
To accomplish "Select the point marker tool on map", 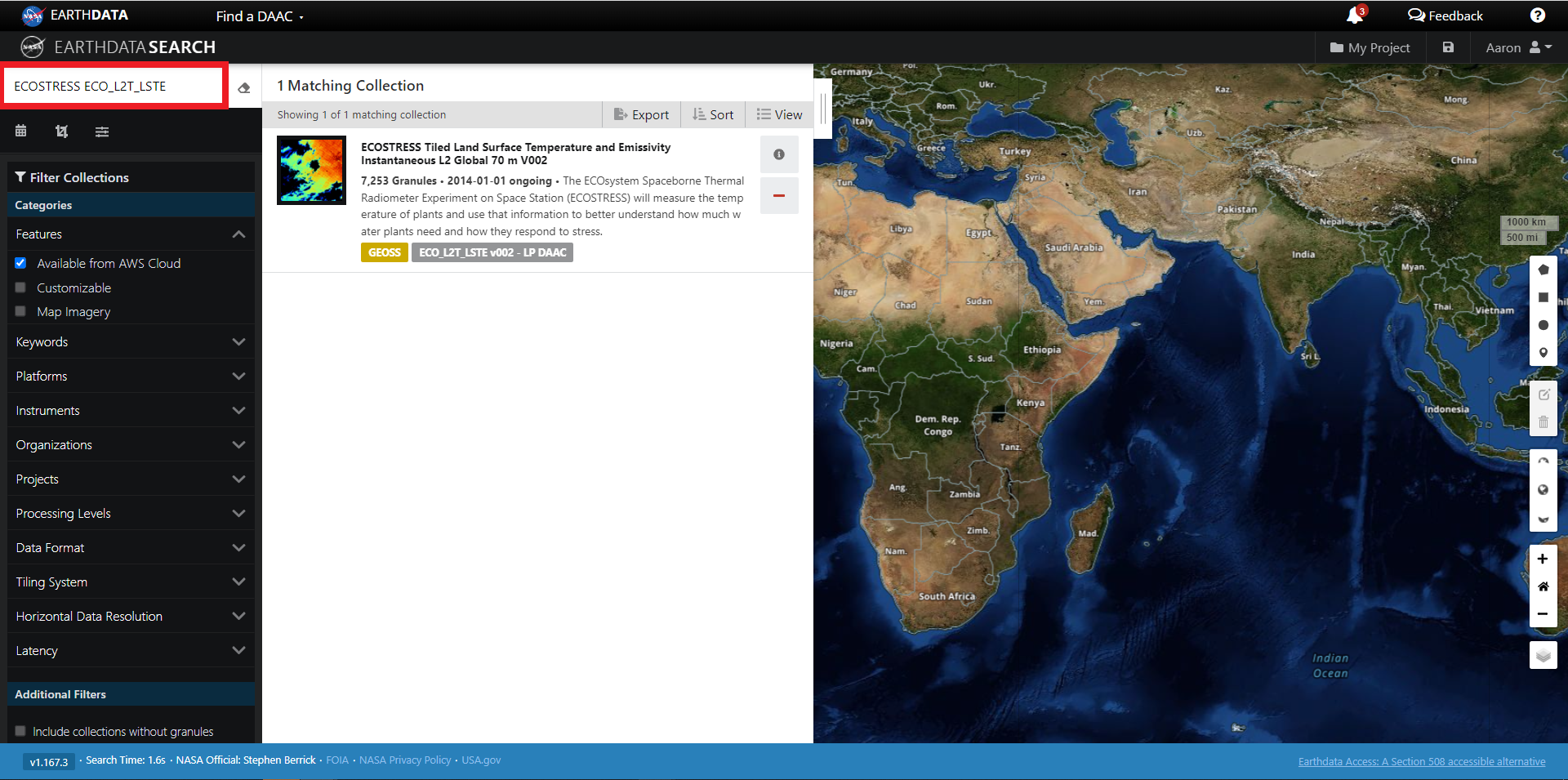I will pyautogui.click(x=1543, y=353).
